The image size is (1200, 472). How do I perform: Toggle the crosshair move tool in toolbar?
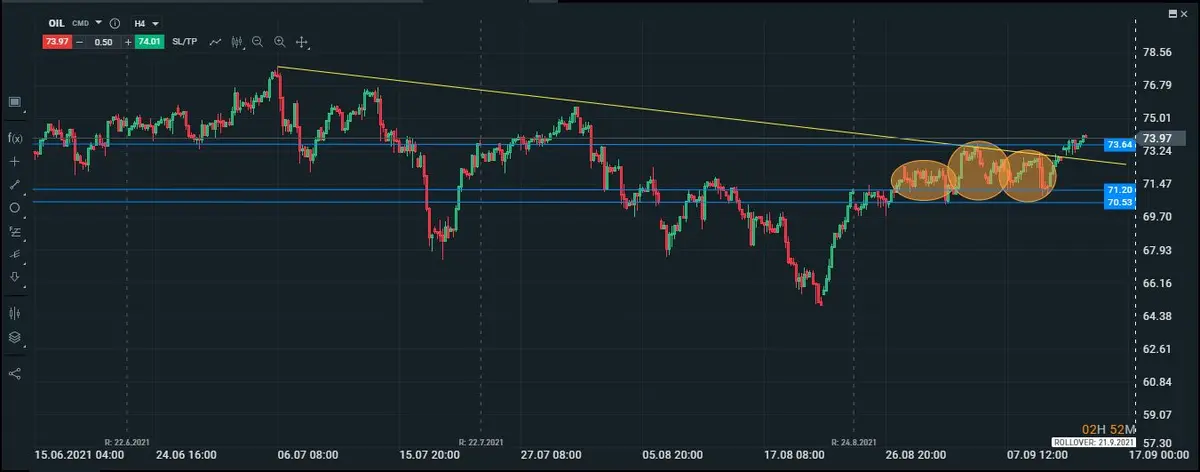tap(302, 42)
